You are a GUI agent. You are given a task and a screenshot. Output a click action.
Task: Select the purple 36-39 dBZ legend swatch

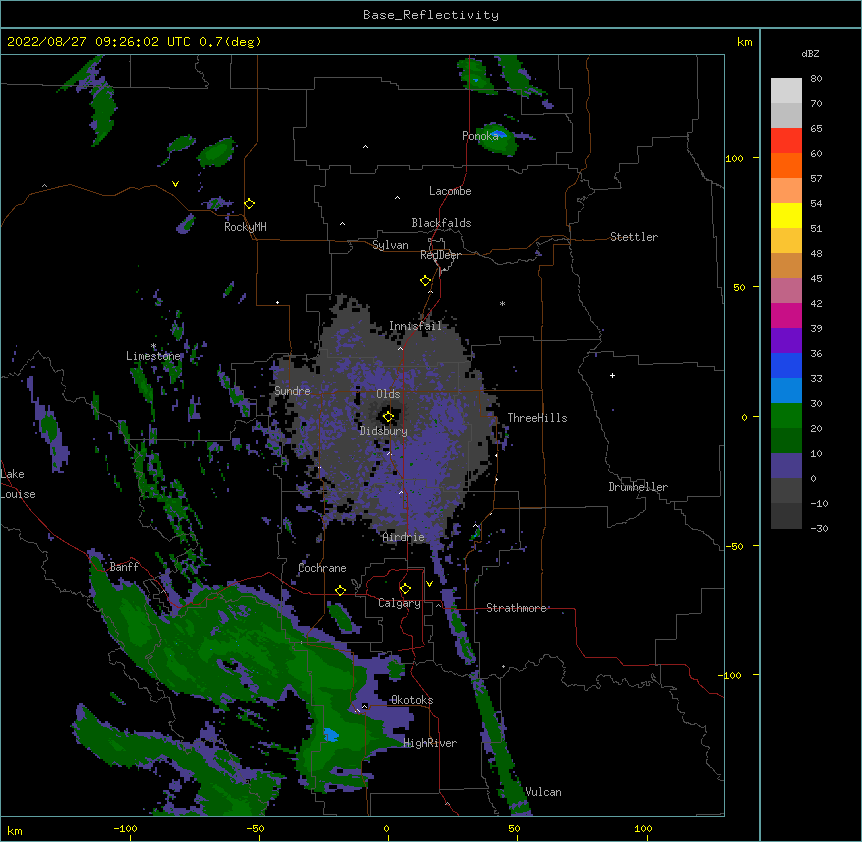pyautogui.click(x=786, y=341)
